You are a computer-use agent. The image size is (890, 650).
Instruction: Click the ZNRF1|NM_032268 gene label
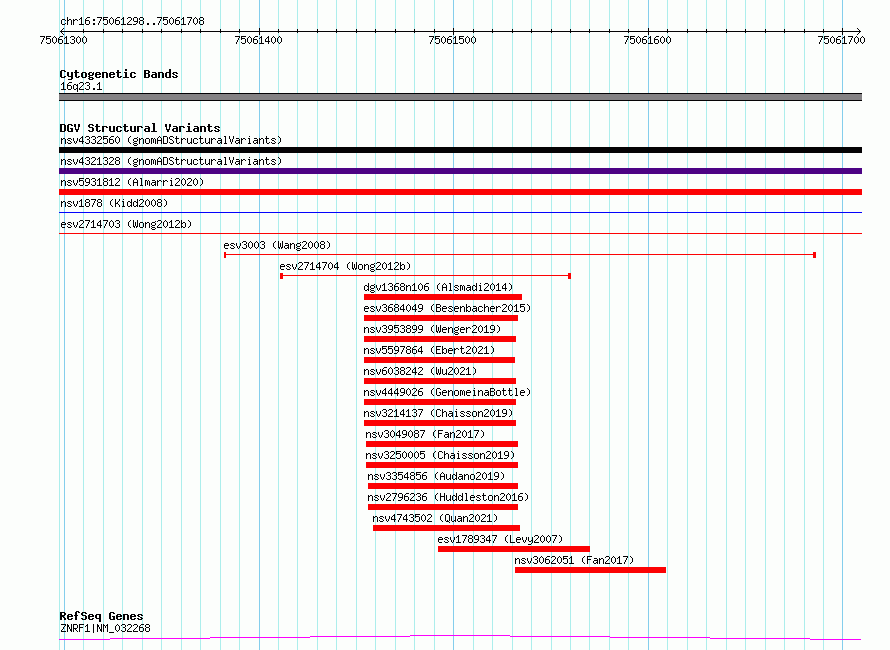pyautogui.click(x=105, y=628)
